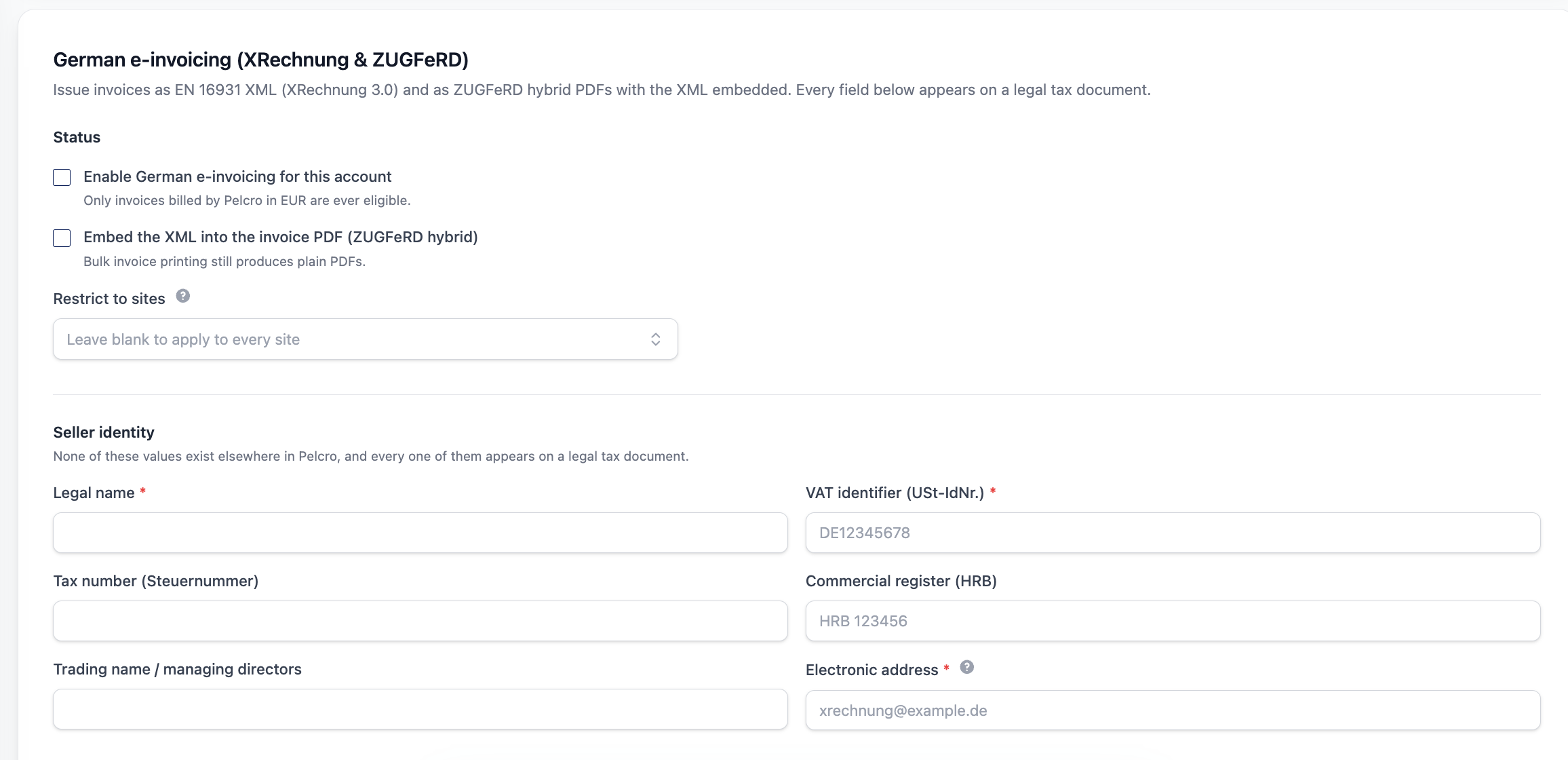Click the 'Electronic address' label text
The height and width of the screenshot is (760, 1568).
pyautogui.click(x=872, y=670)
